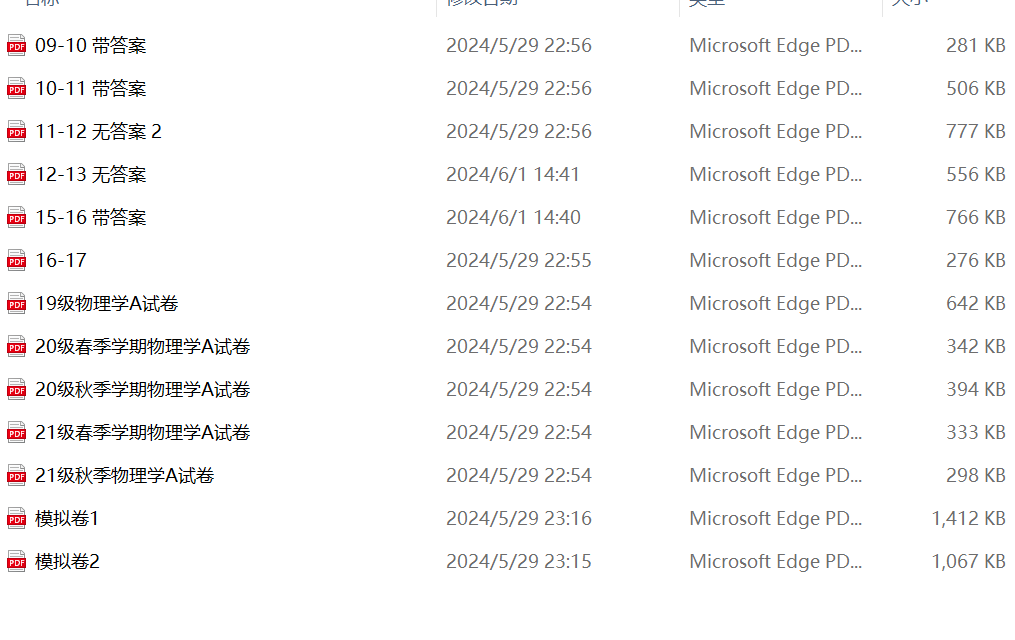This screenshot has width=1015, height=640.
Task: Click the 2024/6/1 14:41 date entry
Action: pos(513,174)
